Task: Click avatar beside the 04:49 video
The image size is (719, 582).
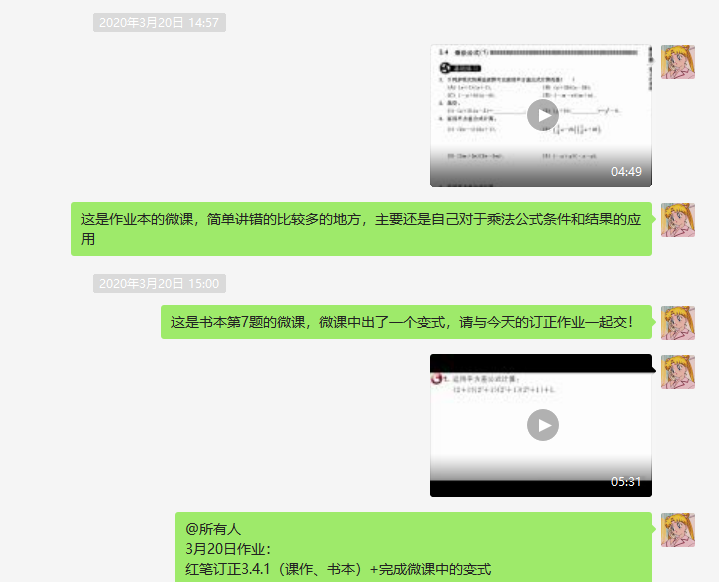Action: [678, 62]
